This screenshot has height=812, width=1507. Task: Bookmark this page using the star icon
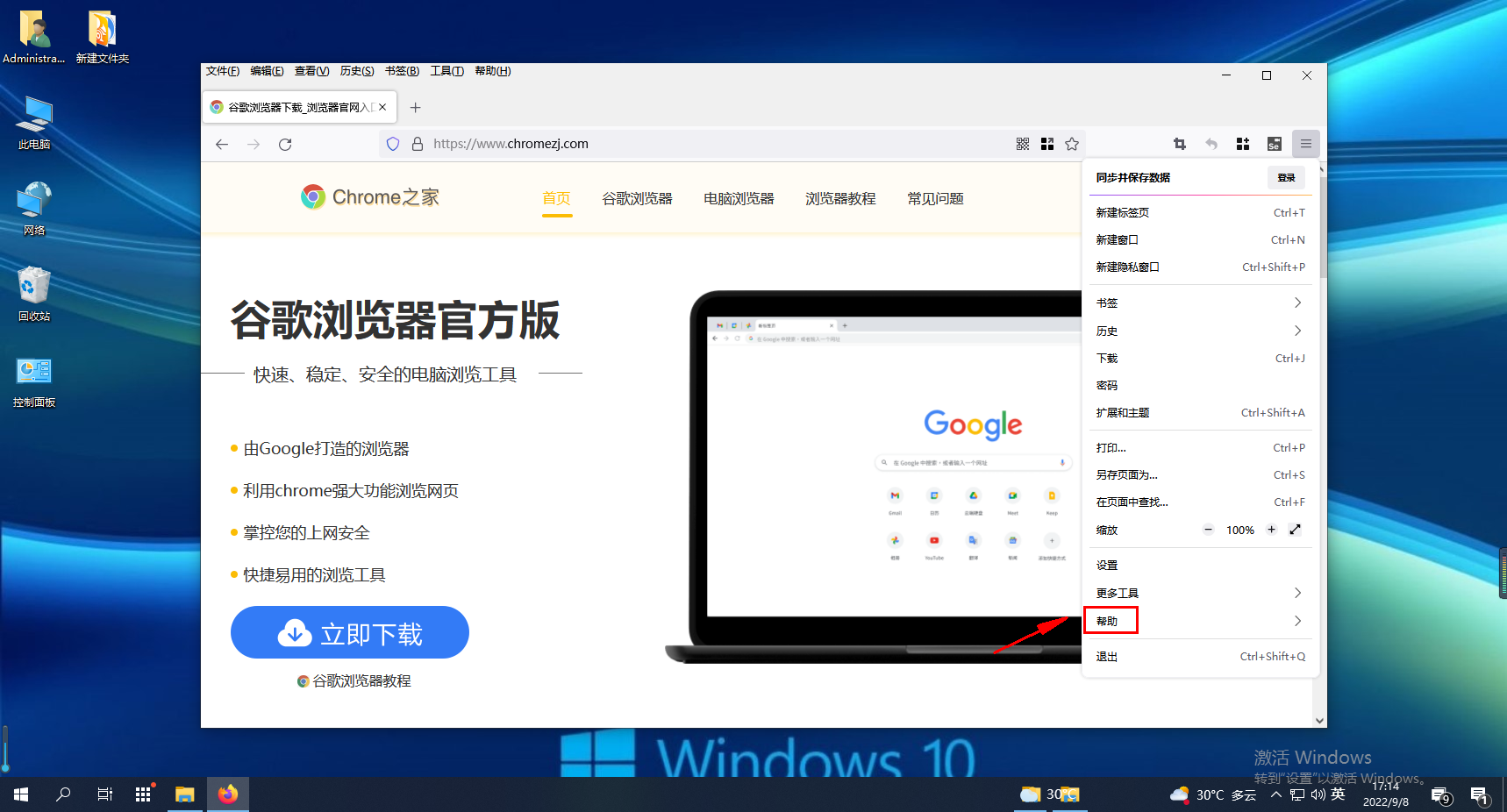pos(1072,144)
